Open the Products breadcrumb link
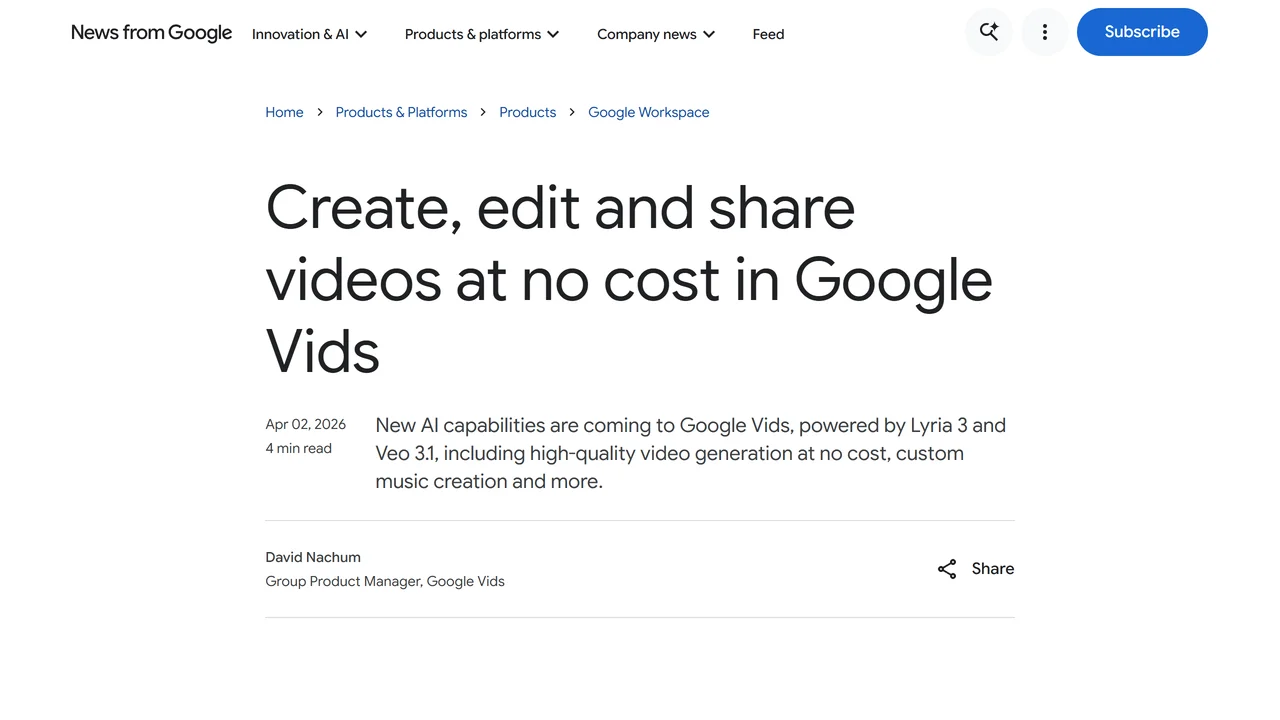The width and height of the screenshot is (1280, 720). tap(527, 112)
